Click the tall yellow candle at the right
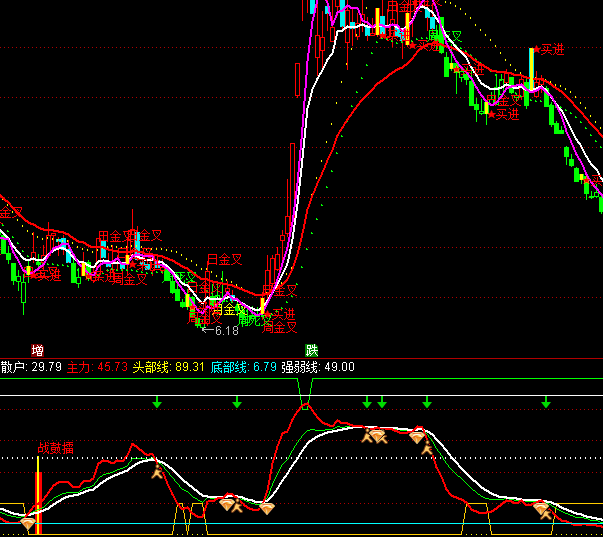 pos(531,66)
